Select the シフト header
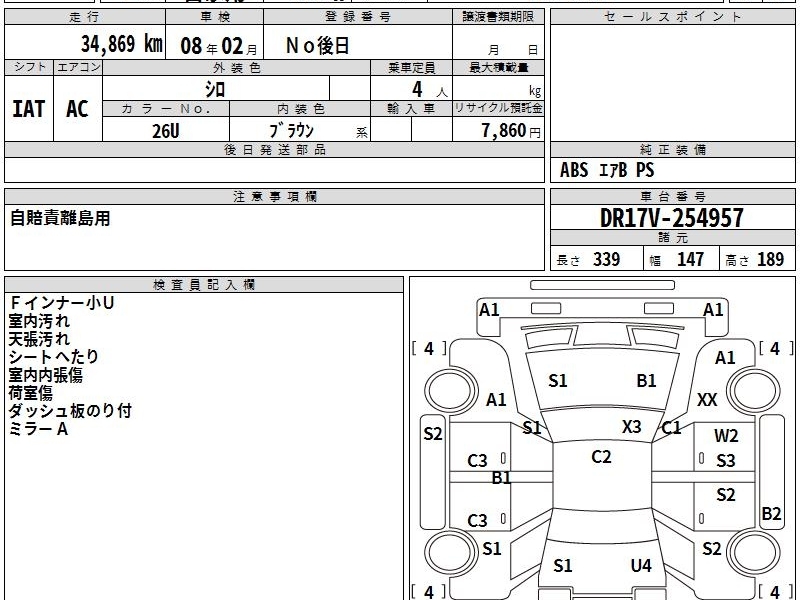 tap(29, 67)
